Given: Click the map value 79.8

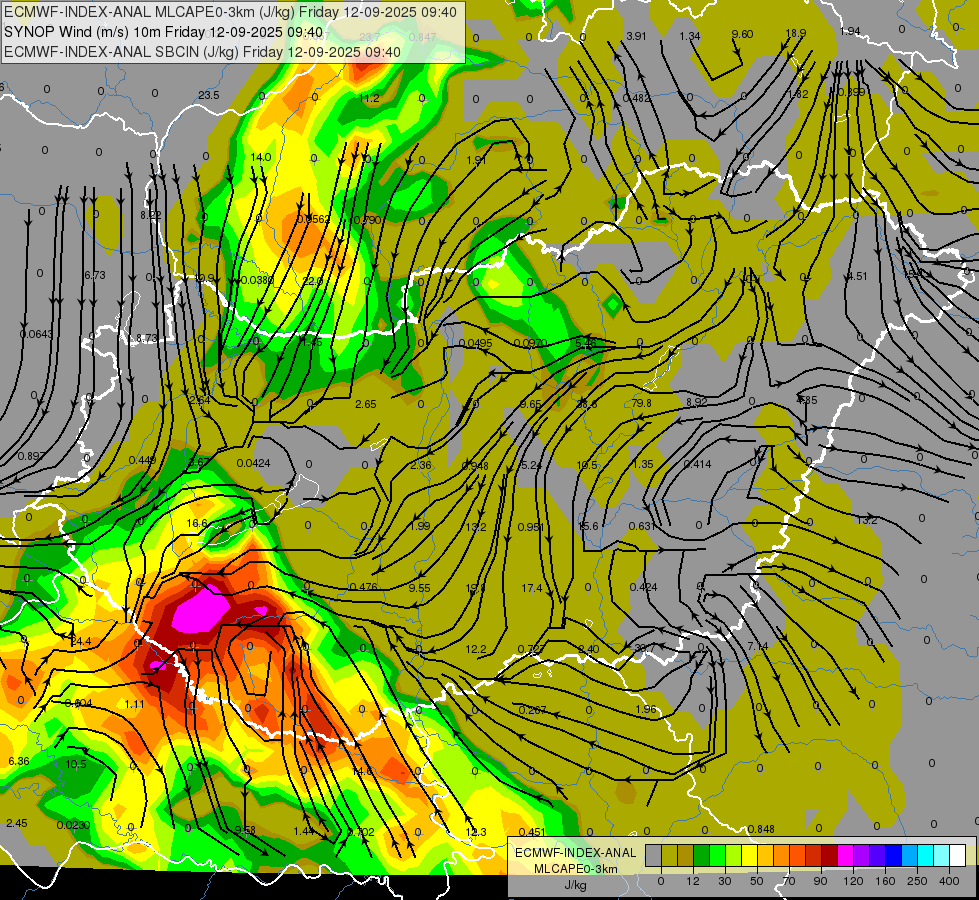Looking at the screenshot, I should click(x=642, y=403).
